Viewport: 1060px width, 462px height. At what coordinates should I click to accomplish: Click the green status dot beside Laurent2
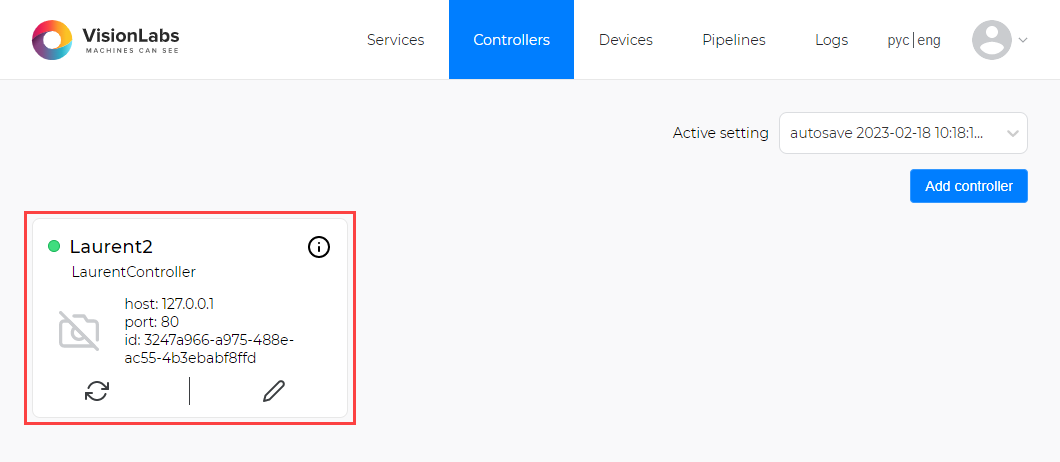pos(54,246)
